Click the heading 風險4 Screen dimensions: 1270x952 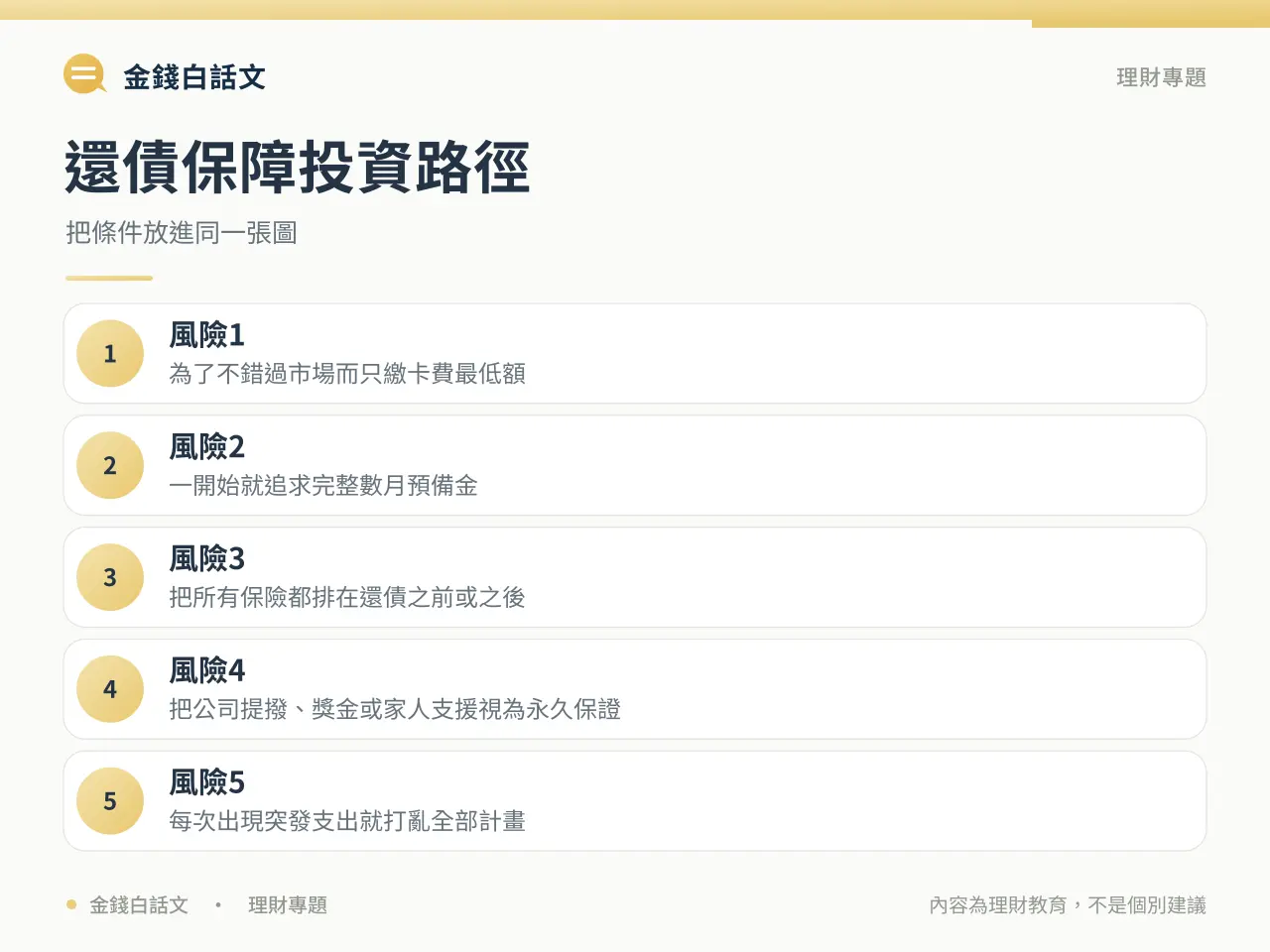click(x=206, y=671)
